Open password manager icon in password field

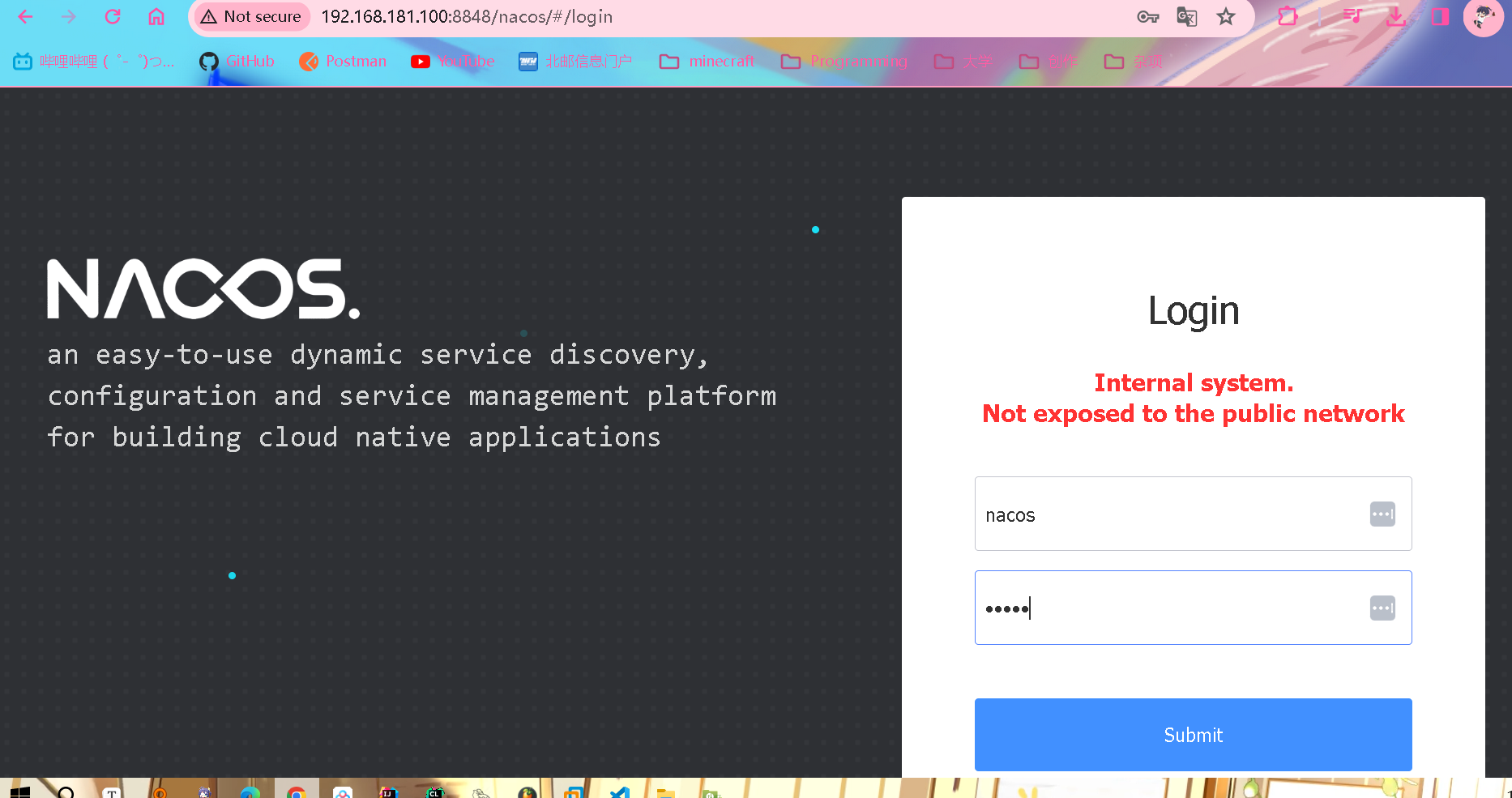coord(1382,608)
